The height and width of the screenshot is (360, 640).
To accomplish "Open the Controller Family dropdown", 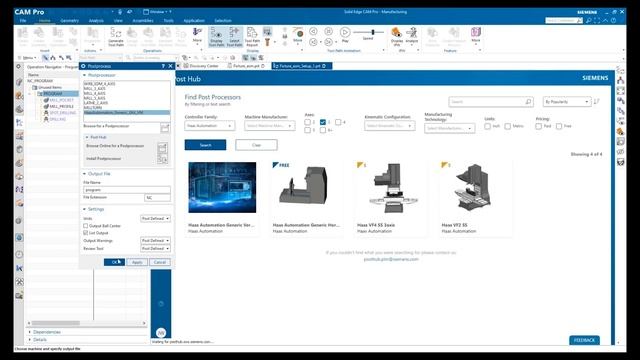I will tap(209, 126).
